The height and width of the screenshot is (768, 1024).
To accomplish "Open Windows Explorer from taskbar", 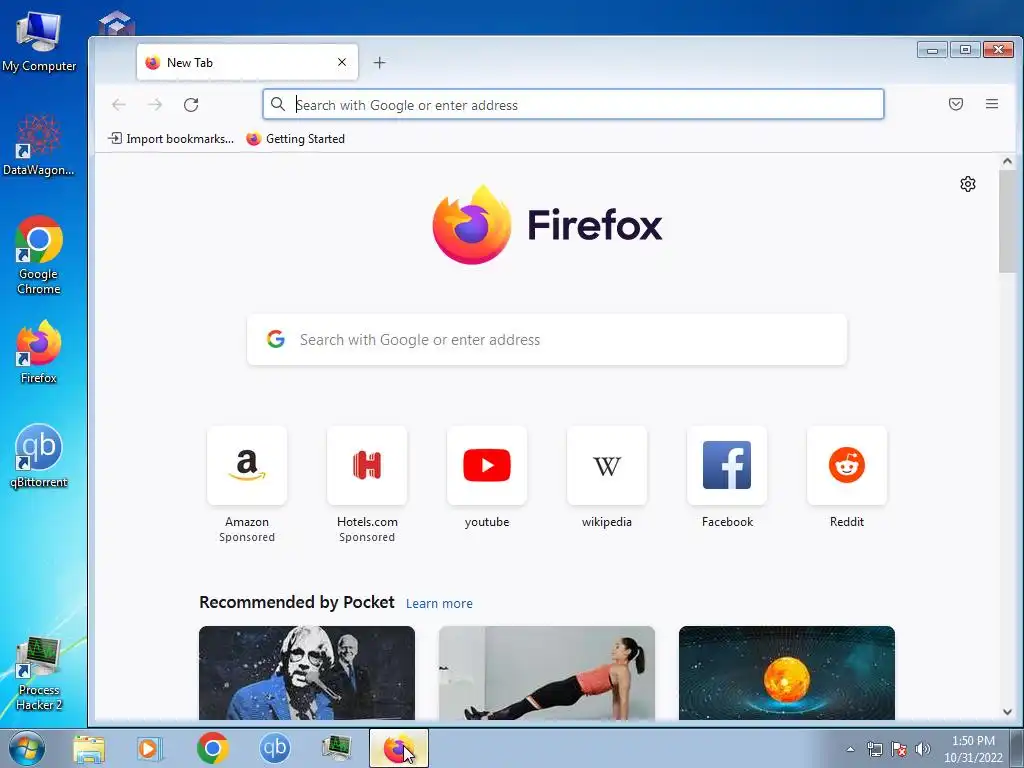I will (89, 748).
